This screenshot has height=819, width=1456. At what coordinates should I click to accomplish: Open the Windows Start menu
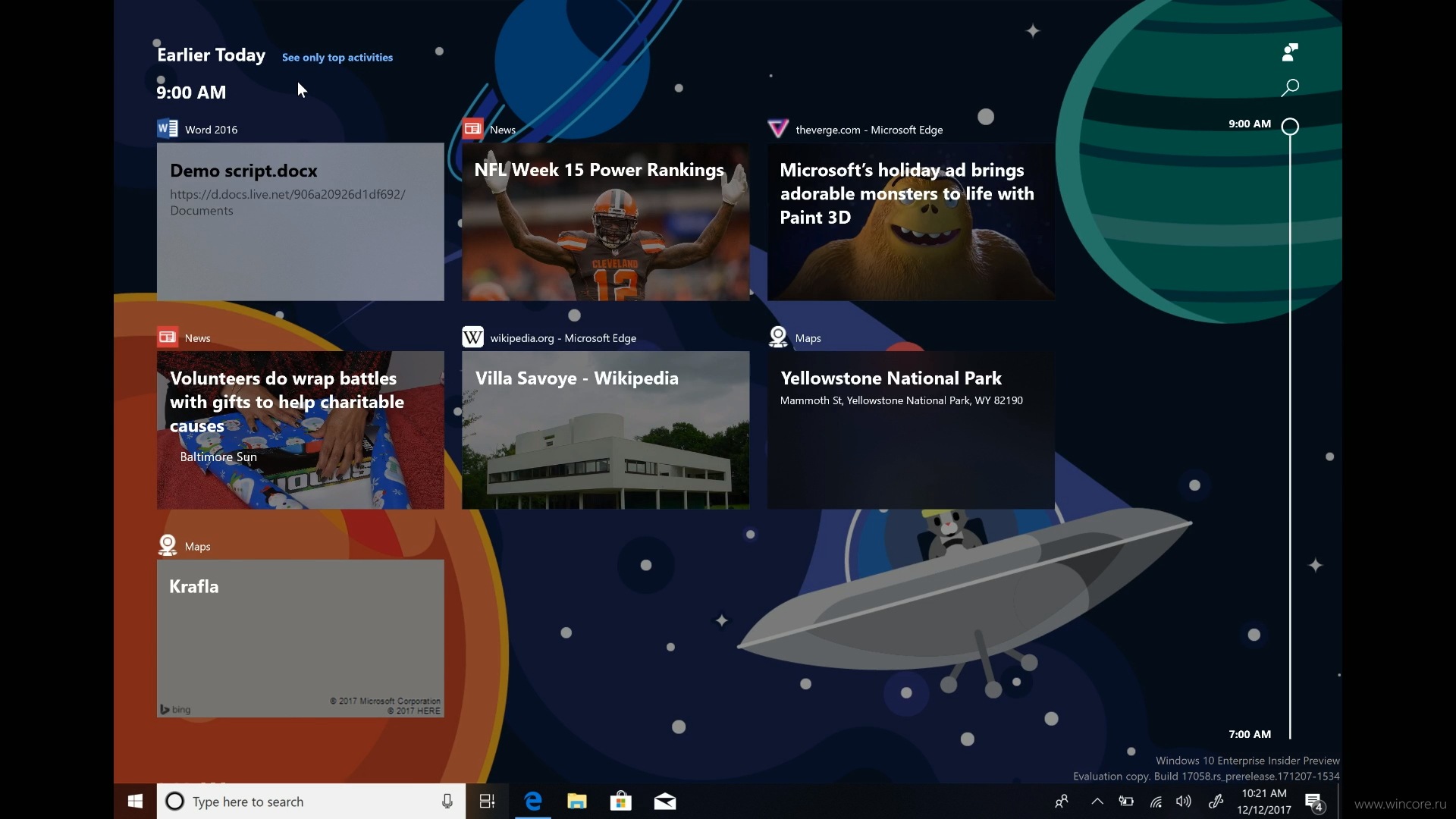point(135,802)
